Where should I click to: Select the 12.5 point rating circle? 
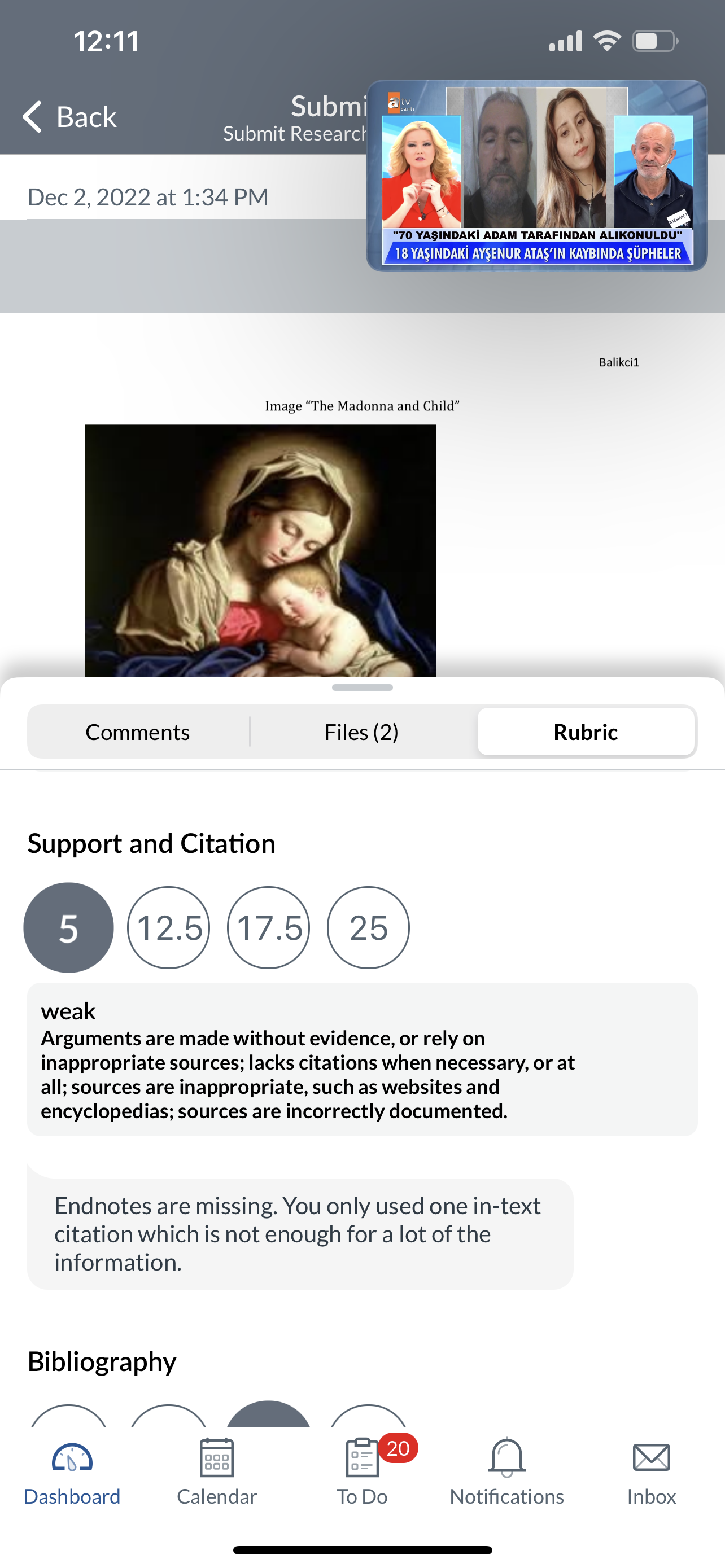[169, 928]
